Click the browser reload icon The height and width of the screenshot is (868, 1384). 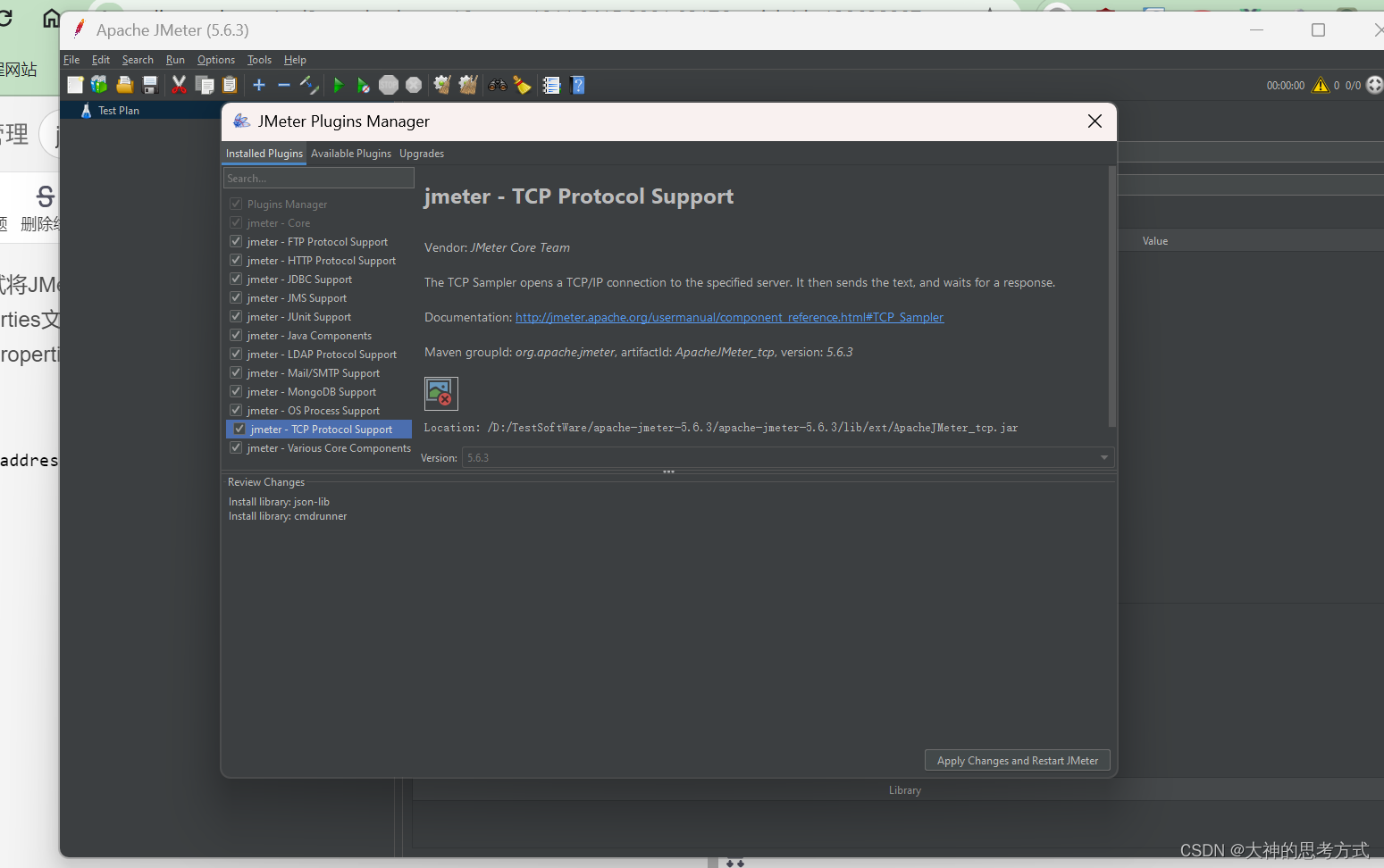point(4,18)
